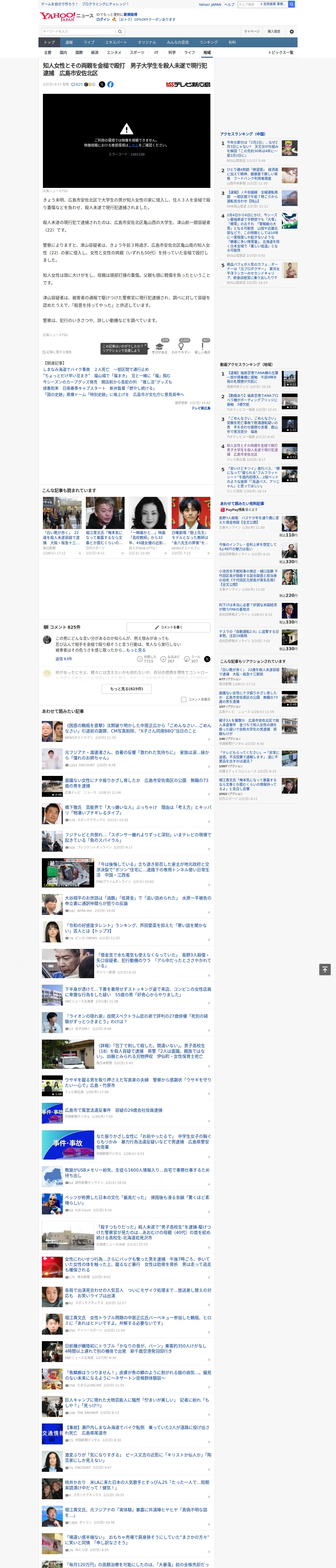
Task: Open テスラの「自動運転2.0」paid article
Action: [x=249, y=634]
